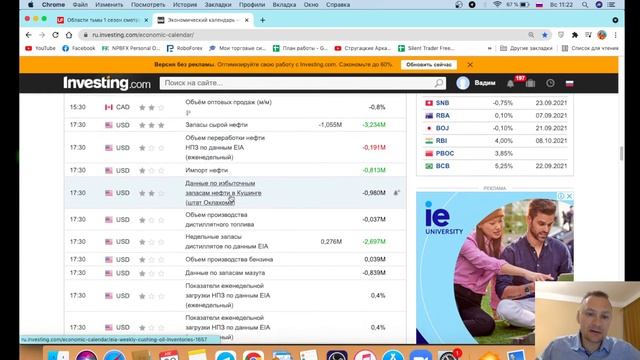Image resolution: width=640 pixels, height=360 pixels.
Task: Click the page vertical scrollbar thumb
Action: (x=621, y=153)
